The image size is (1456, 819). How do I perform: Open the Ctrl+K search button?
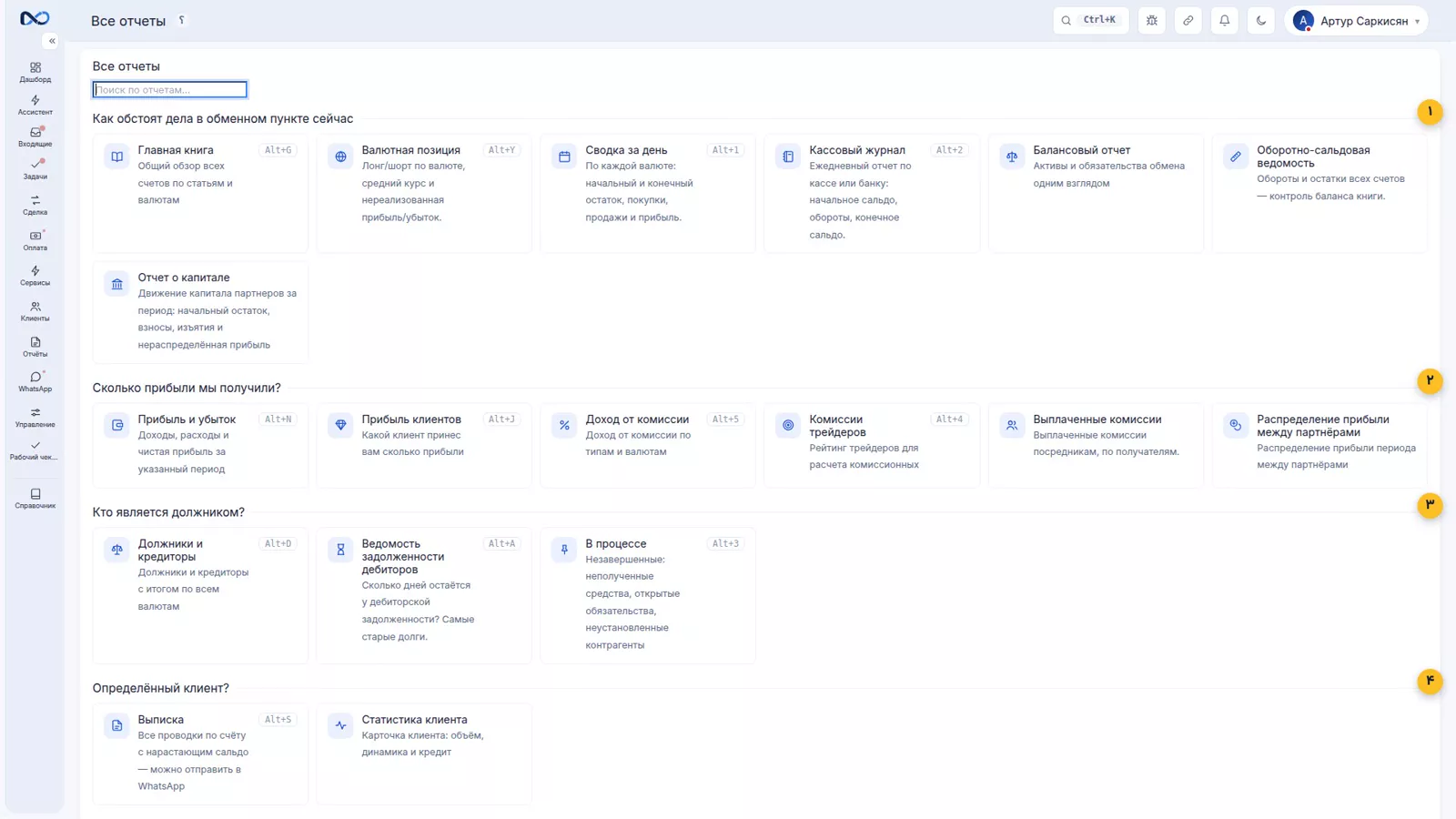click(1090, 20)
